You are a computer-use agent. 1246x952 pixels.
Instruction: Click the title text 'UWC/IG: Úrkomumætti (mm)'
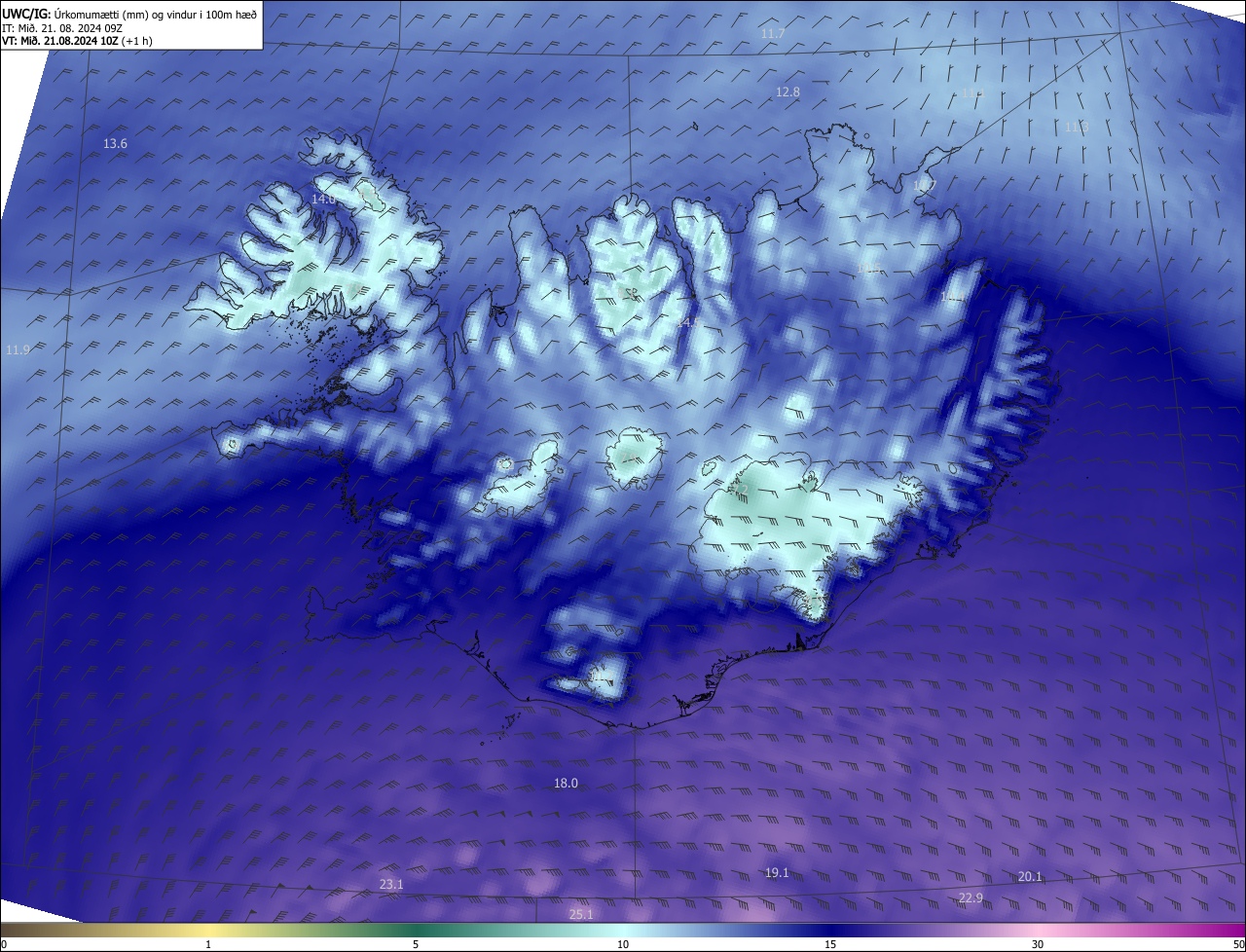(x=73, y=14)
